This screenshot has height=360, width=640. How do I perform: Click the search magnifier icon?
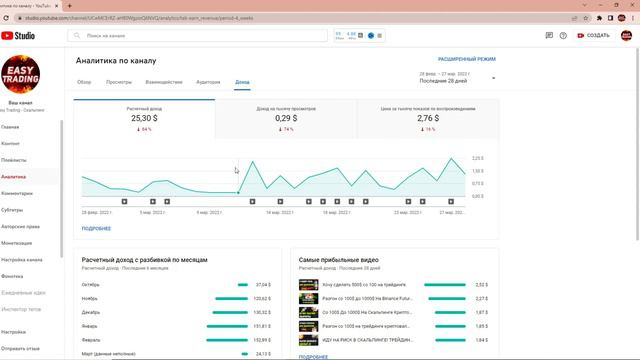pos(77,36)
